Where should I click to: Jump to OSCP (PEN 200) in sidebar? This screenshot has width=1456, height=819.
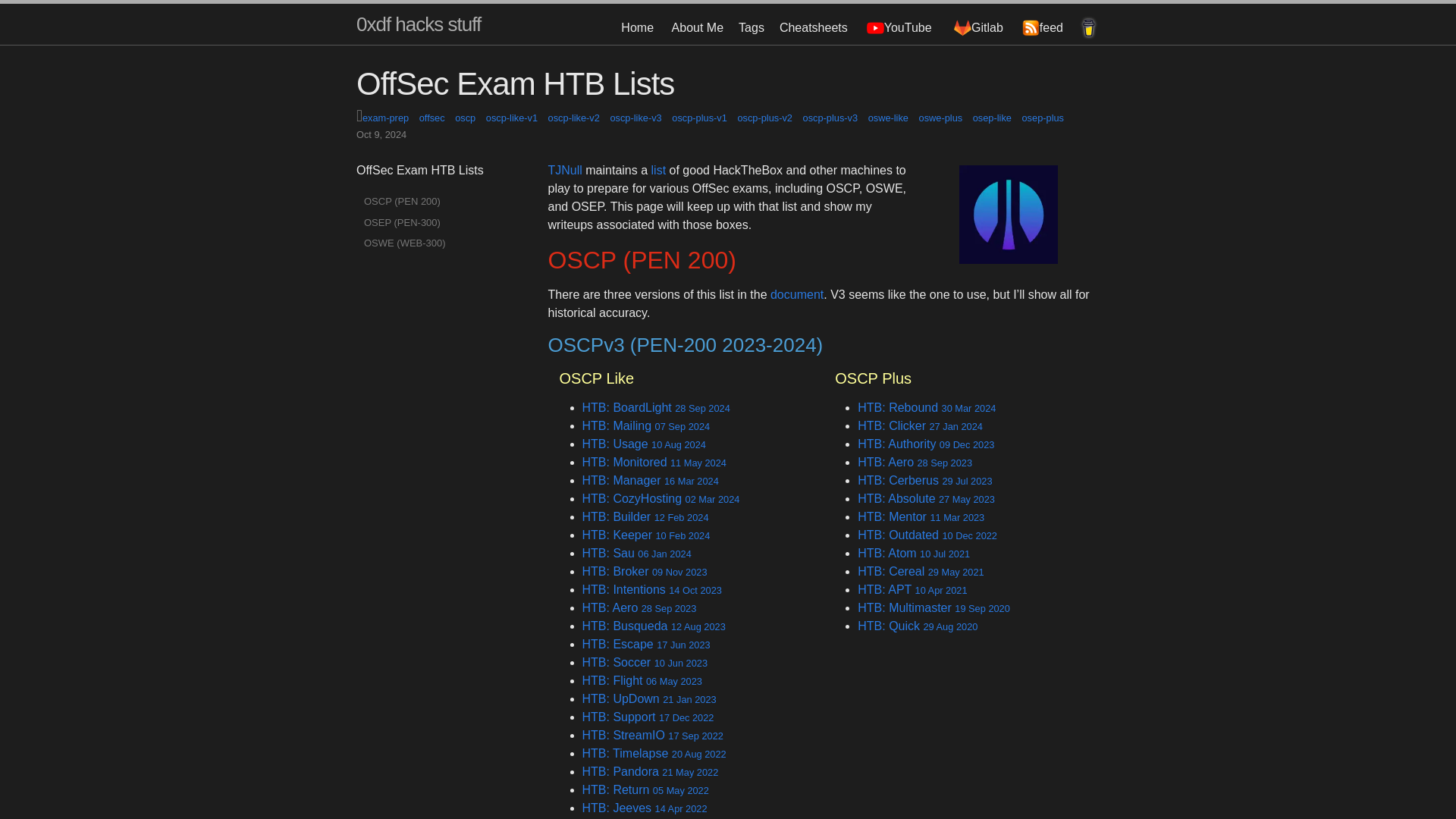coord(402,202)
